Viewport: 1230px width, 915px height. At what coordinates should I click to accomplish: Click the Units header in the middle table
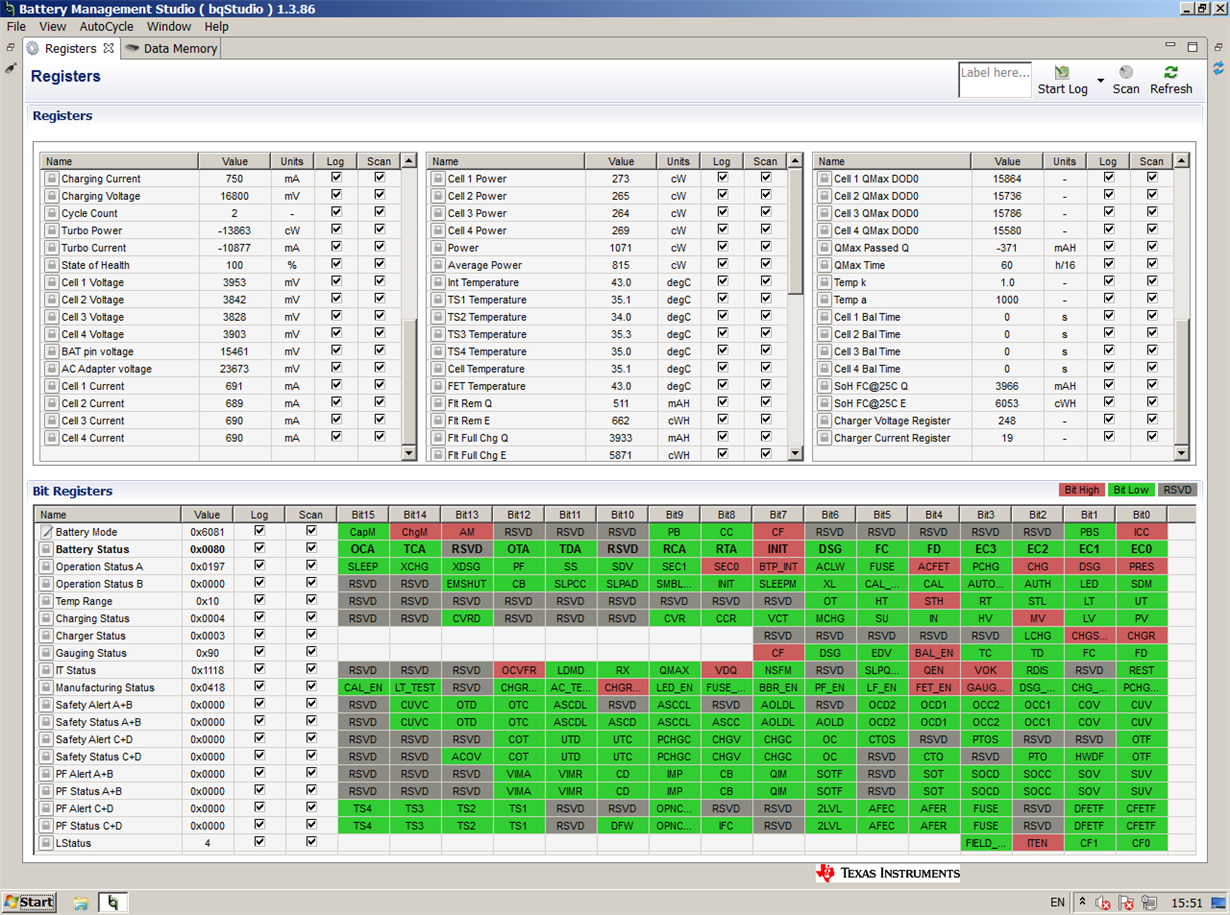[678, 161]
